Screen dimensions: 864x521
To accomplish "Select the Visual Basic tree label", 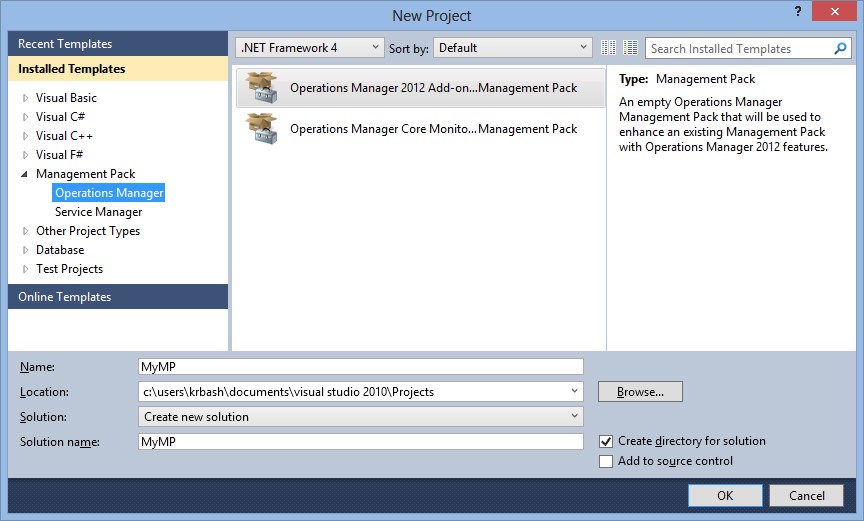I will 66,98.
